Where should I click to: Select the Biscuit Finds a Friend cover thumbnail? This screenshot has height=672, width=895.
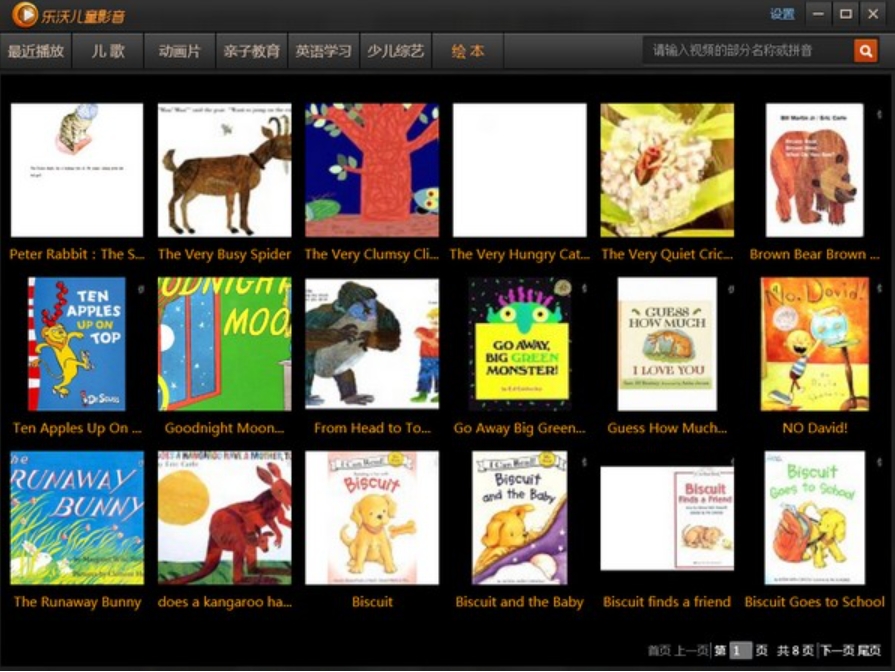point(667,518)
